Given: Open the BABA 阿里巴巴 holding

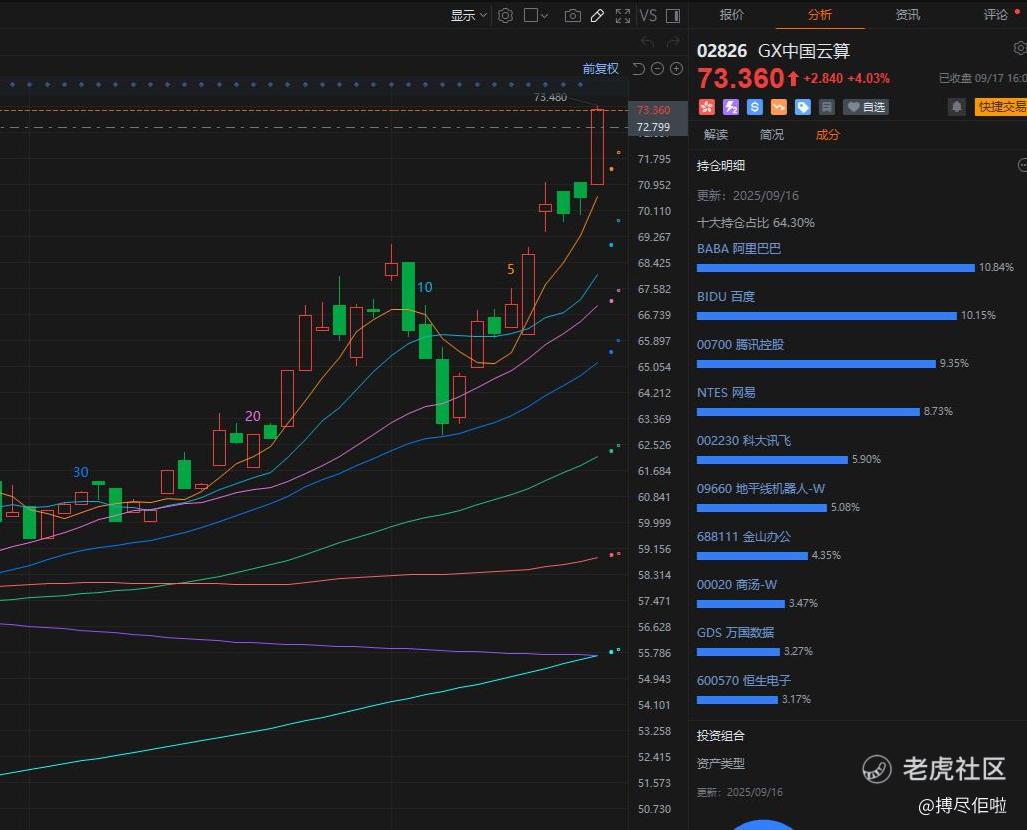Looking at the screenshot, I should (739, 249).
